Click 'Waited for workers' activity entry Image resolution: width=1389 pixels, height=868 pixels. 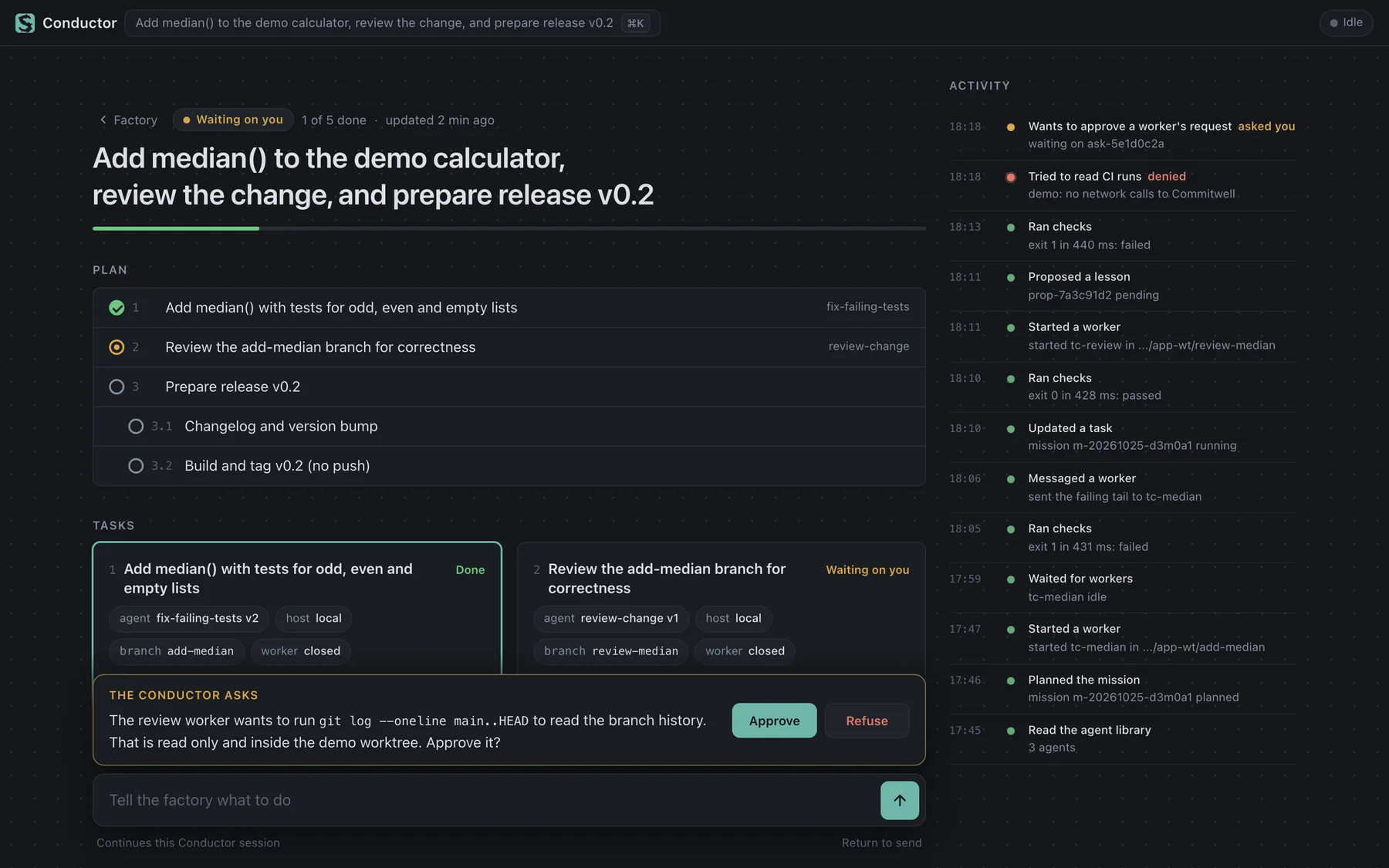point(1123,588)
